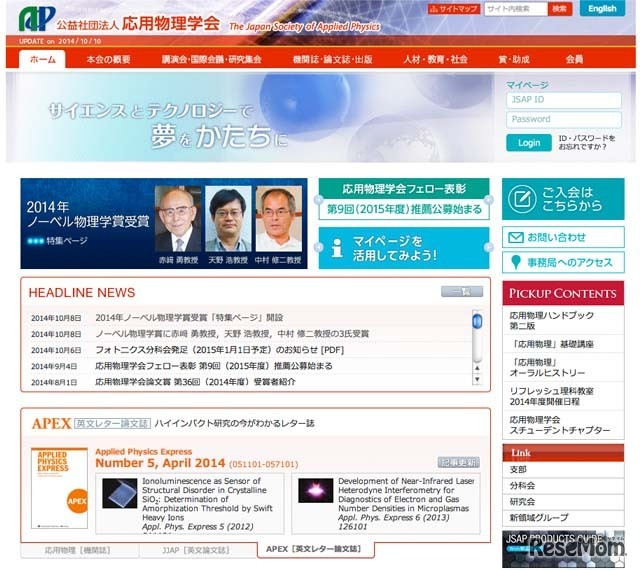The image size is (640, 570).
Task: Open the Ionoluminescence as Sensor article
Action: tap(207, 499)
